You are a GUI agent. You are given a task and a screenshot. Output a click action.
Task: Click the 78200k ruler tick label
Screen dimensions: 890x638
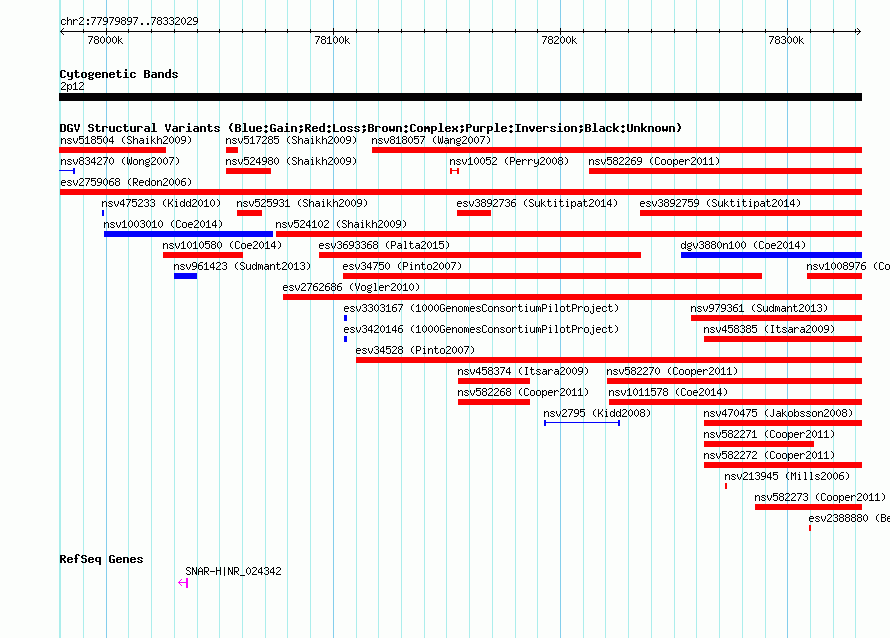(559, 40)
